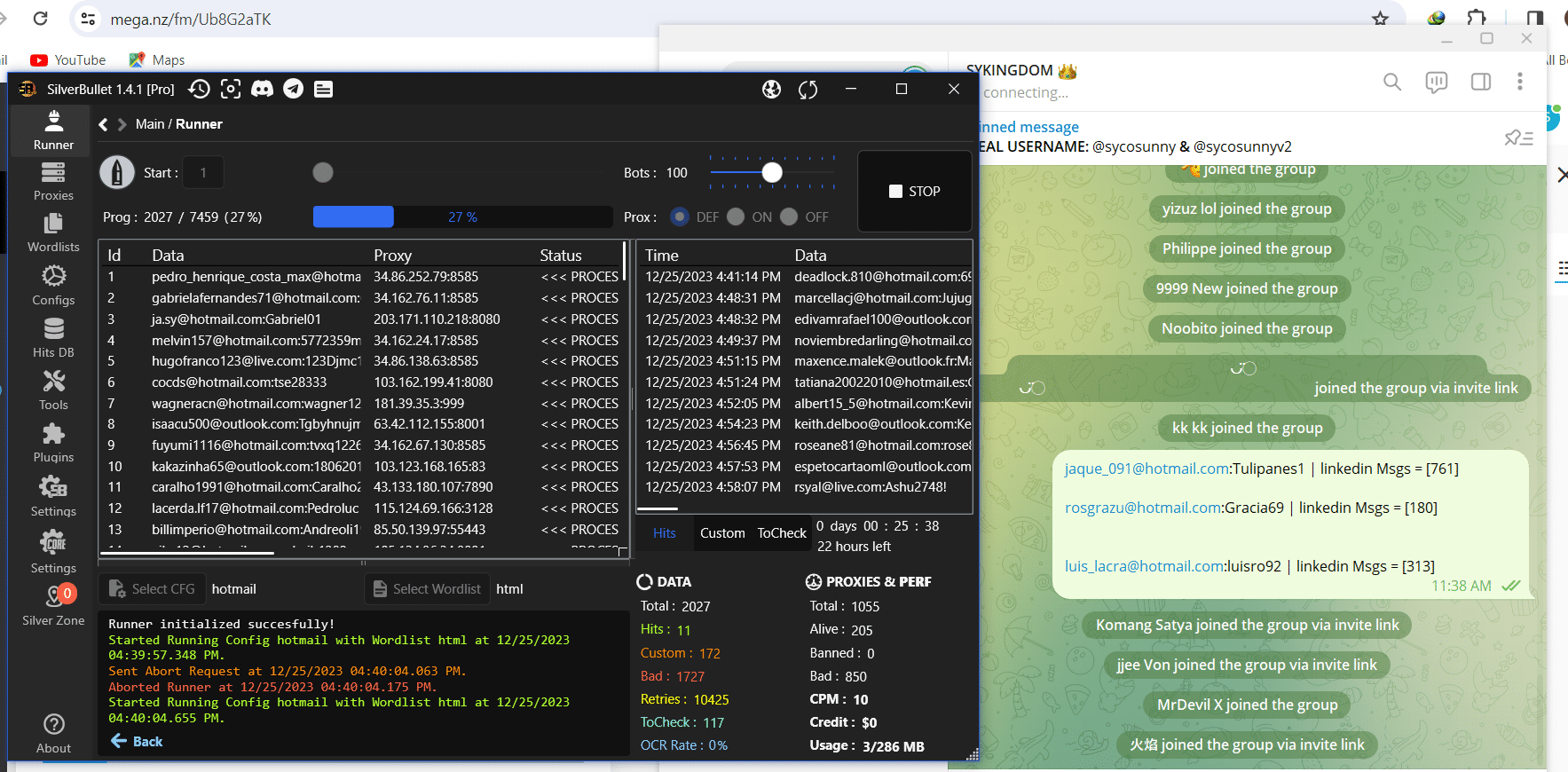Open the About page in the sidebar
Viewport: 1568px width, 772px height.
tap(53, 733)
